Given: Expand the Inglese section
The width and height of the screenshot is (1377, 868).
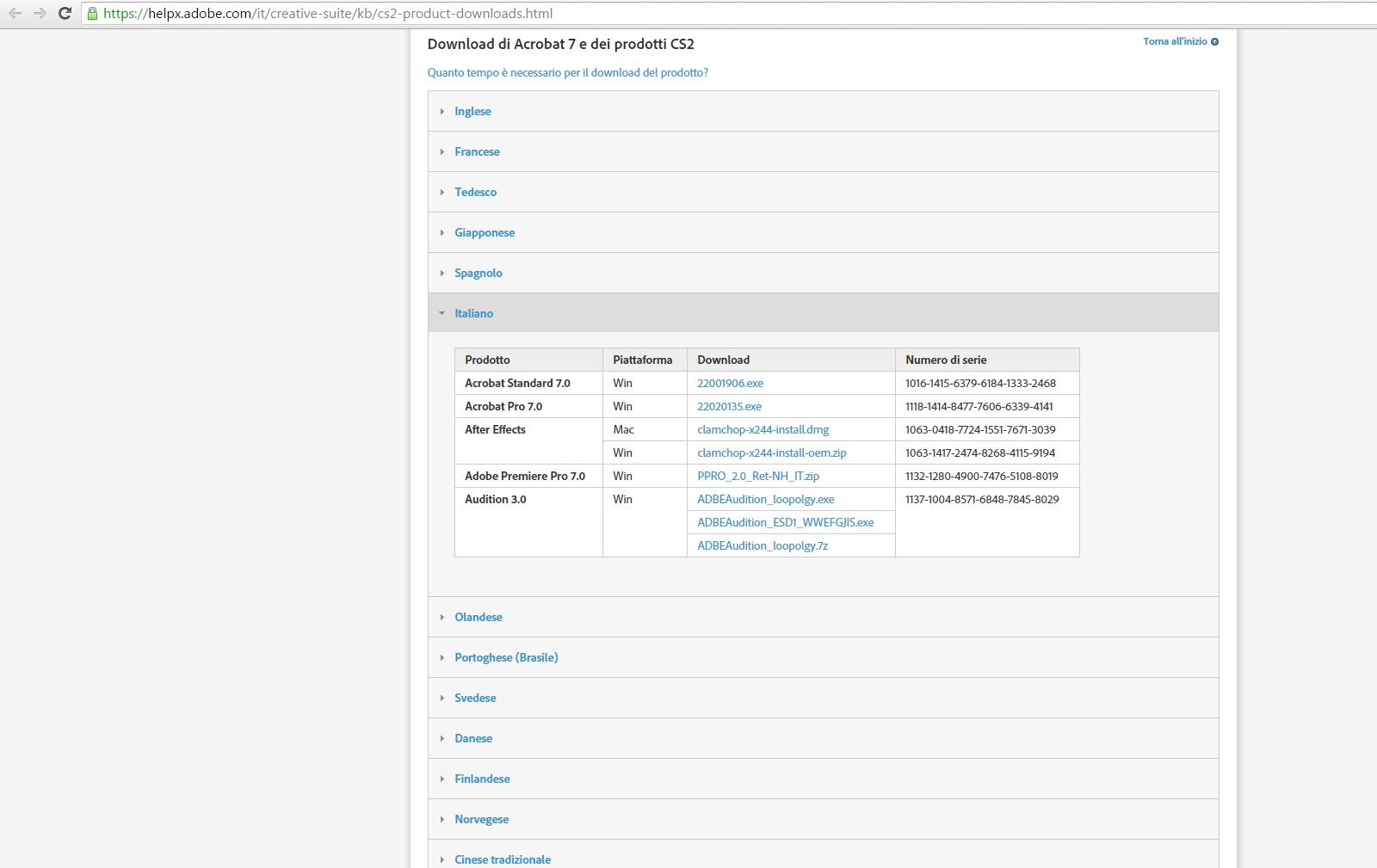Looking at the screenshot, I should pyautogui.click(x=823, y=111).
